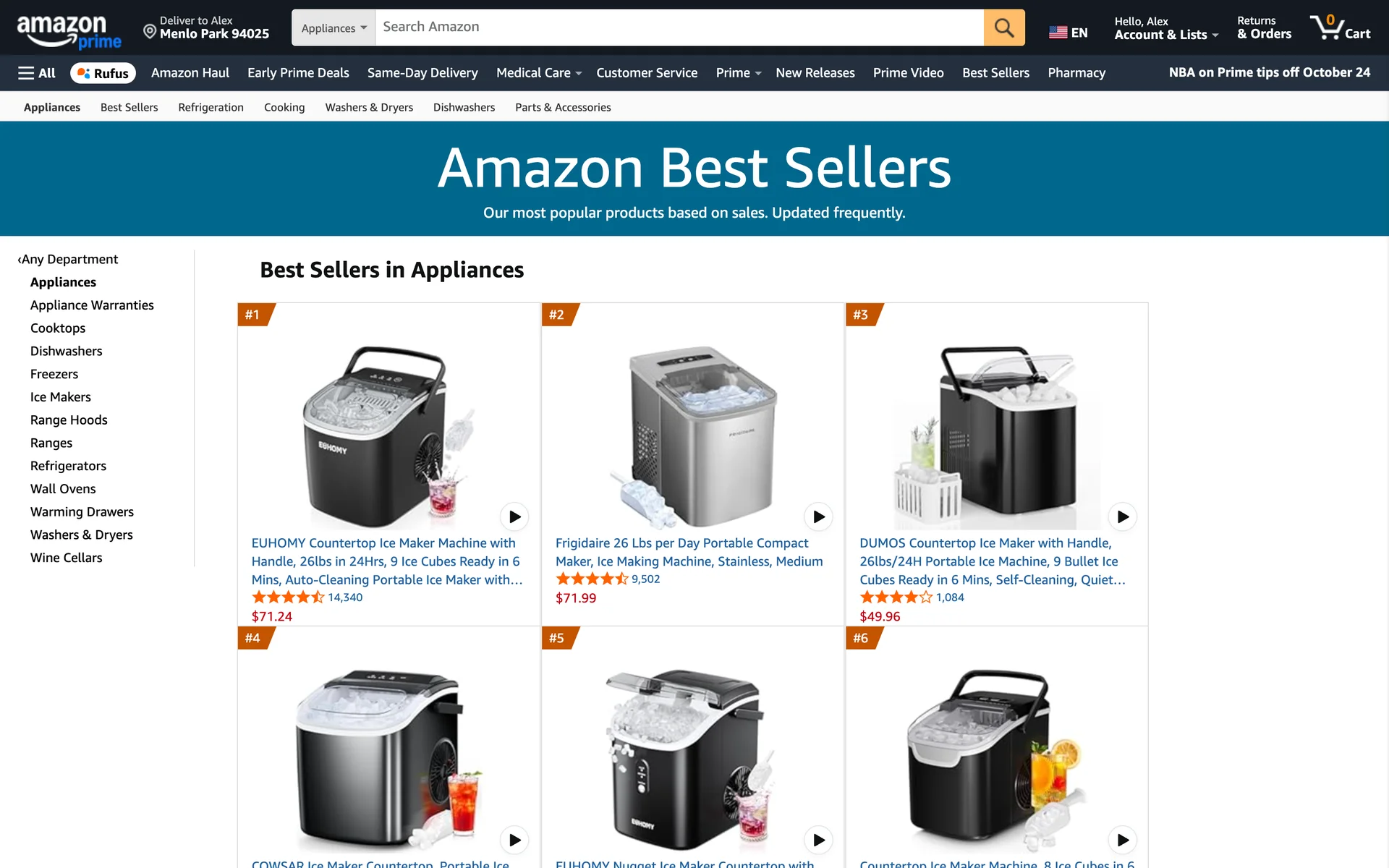Viewport: 1389px width, 868px height.
Task: Open the Medical Care dropdown menu
Action: pyautogui.click(x=539, y=73)
